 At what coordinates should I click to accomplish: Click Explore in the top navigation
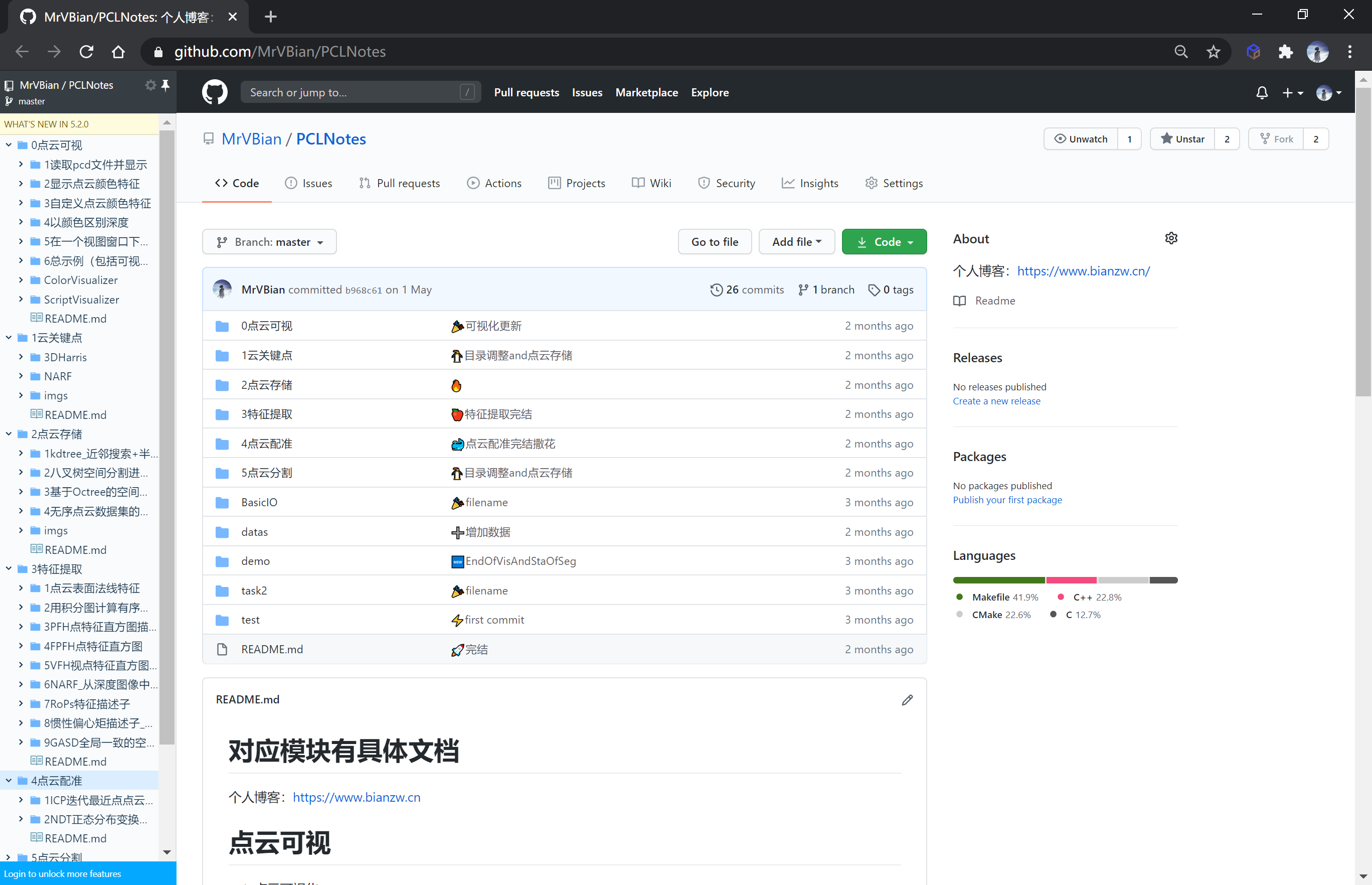[710, 92]
